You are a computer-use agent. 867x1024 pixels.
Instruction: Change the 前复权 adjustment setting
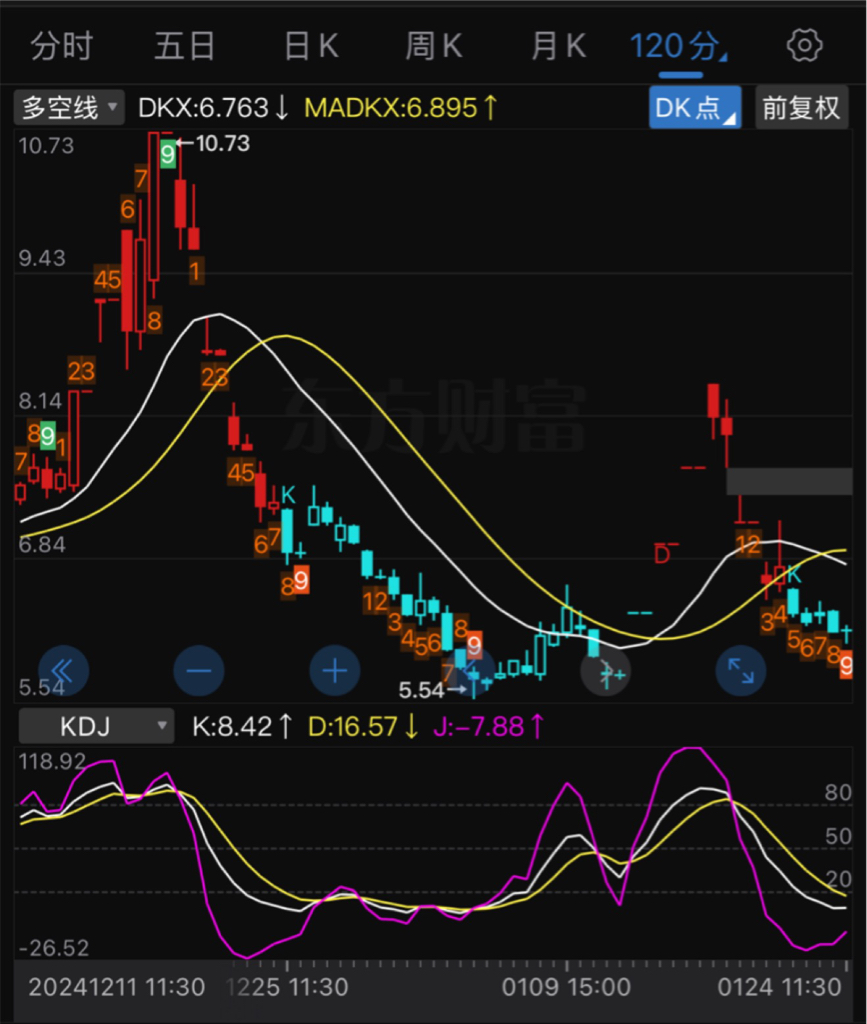pos(802,107)
